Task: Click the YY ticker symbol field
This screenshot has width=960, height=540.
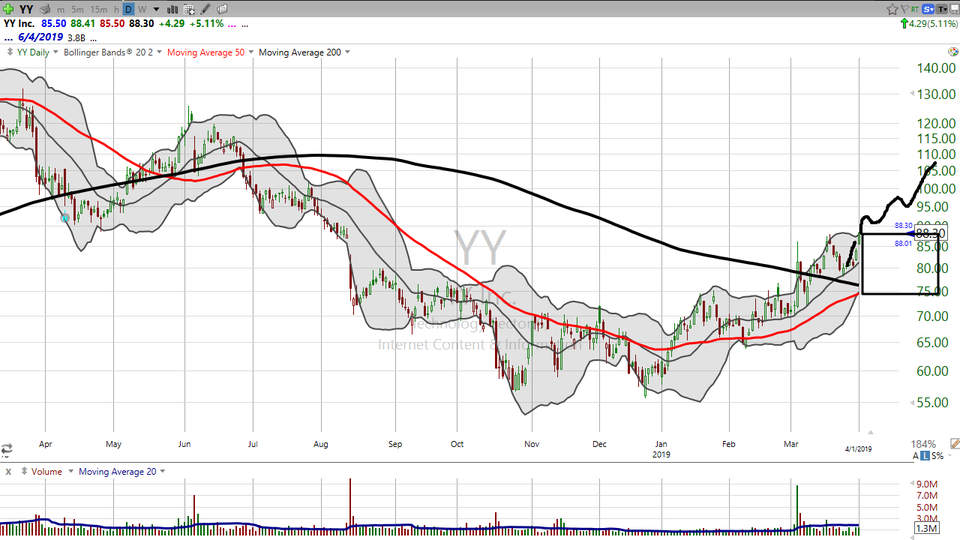Action: [26, 9]
